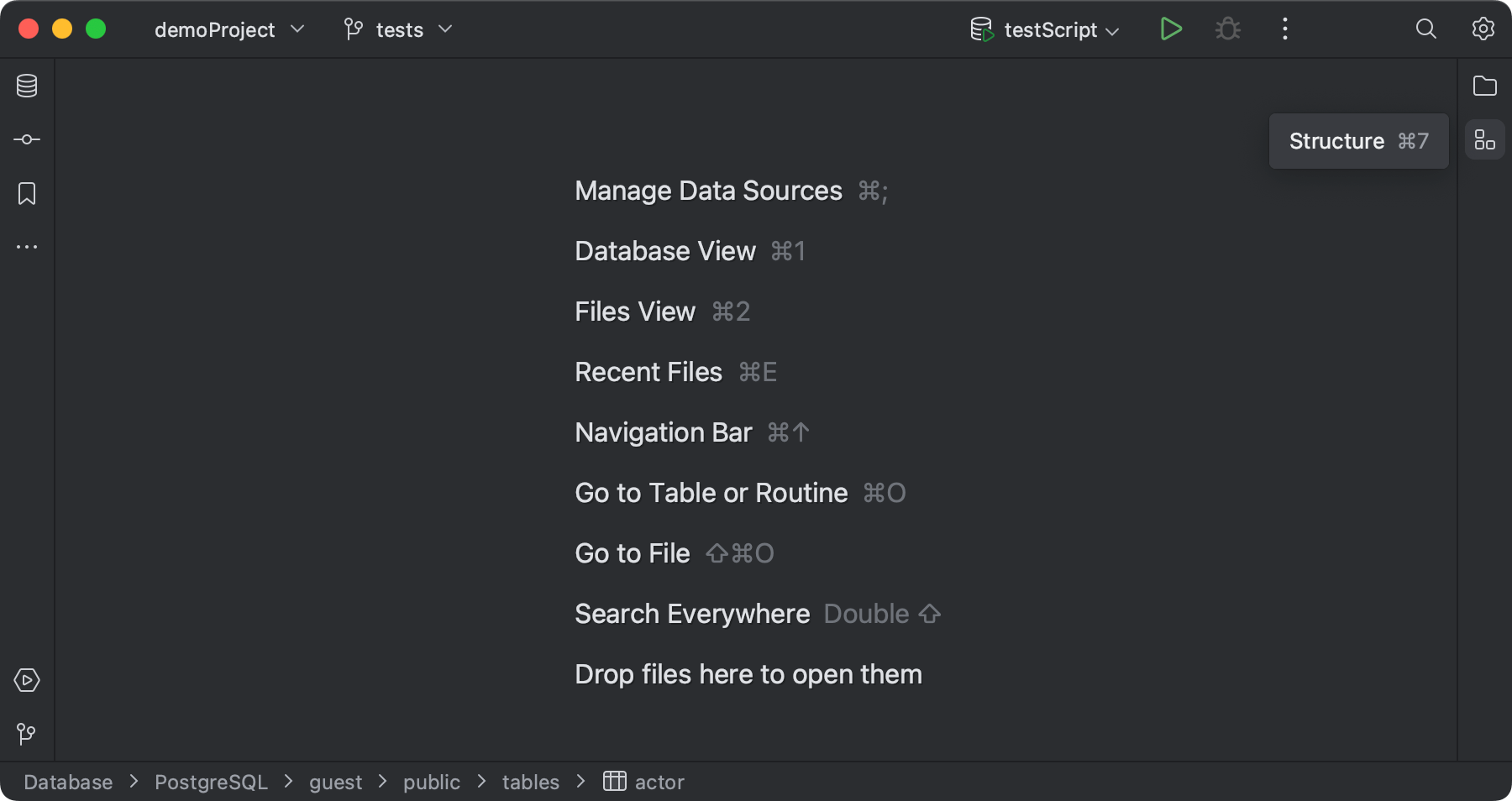Open the Files view from the right sidebar
This screenshot has height=801, width=1512.
[1485, 86]
